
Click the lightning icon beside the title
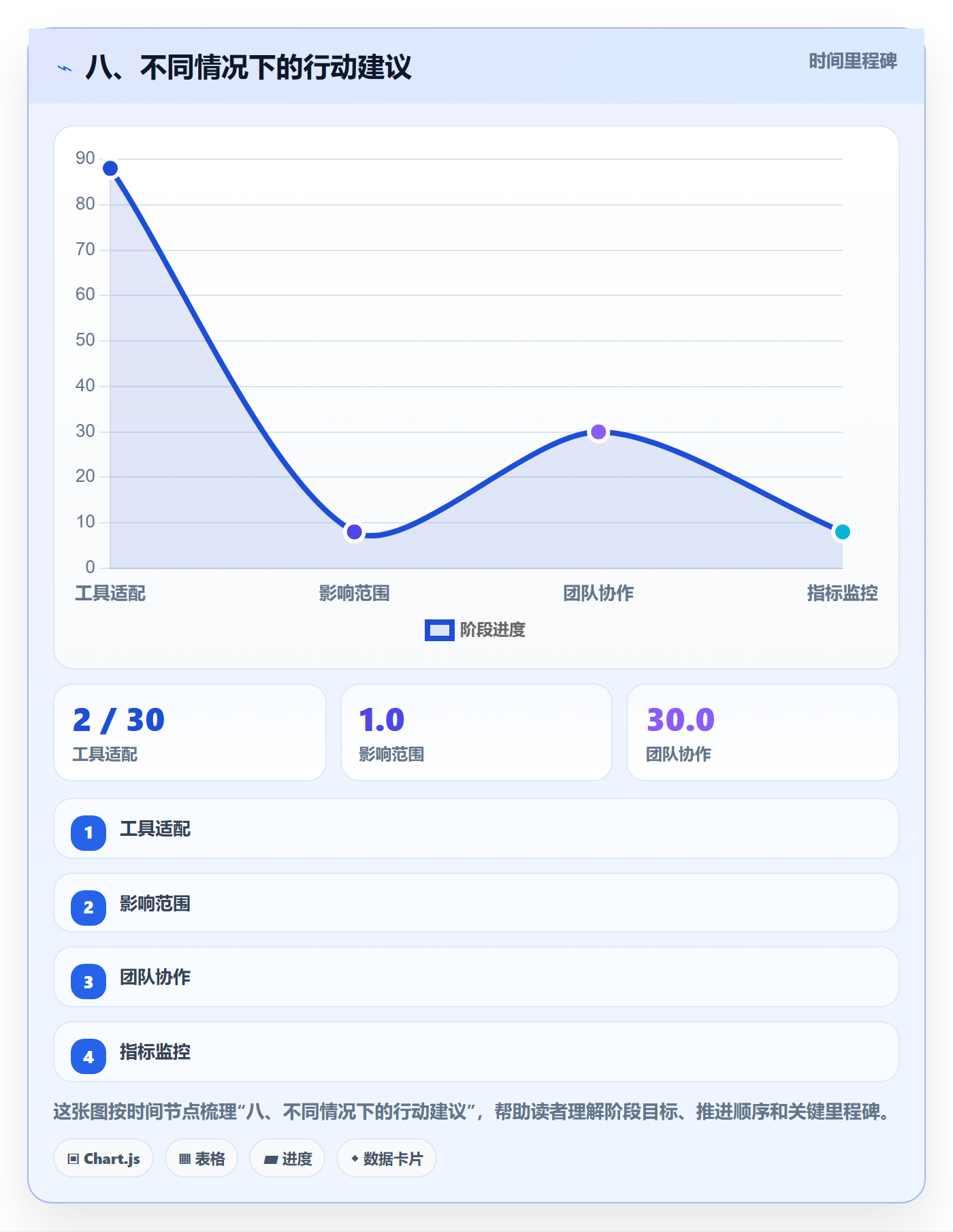click(65, 68)
